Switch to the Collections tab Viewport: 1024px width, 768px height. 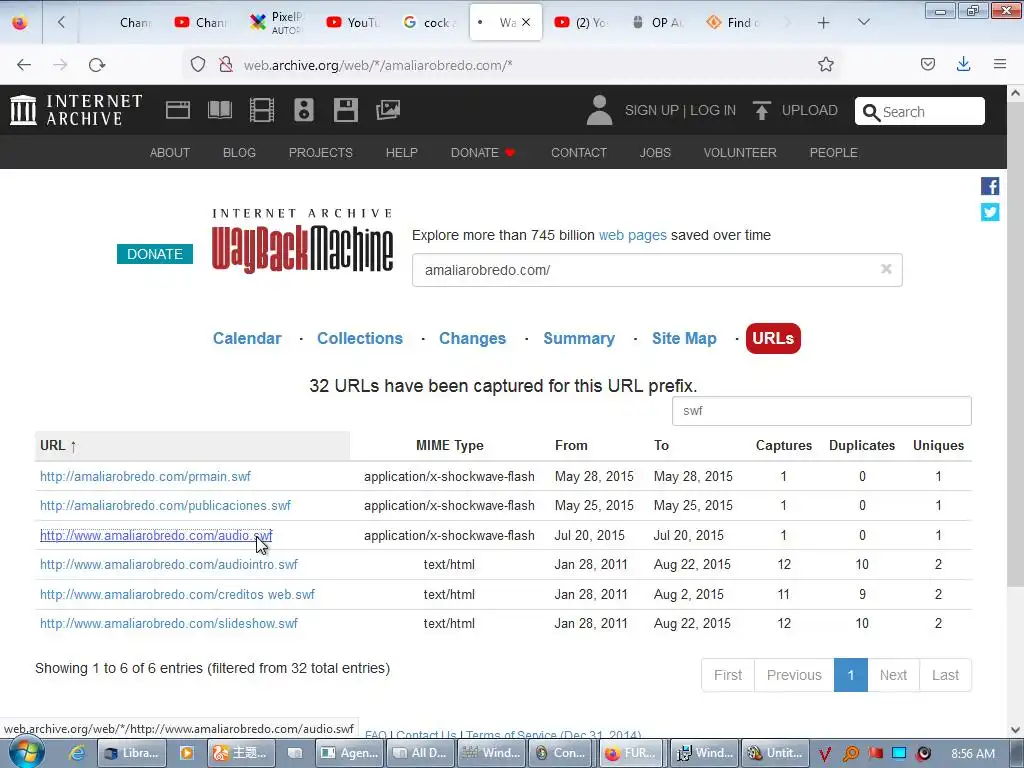(360, 338)
